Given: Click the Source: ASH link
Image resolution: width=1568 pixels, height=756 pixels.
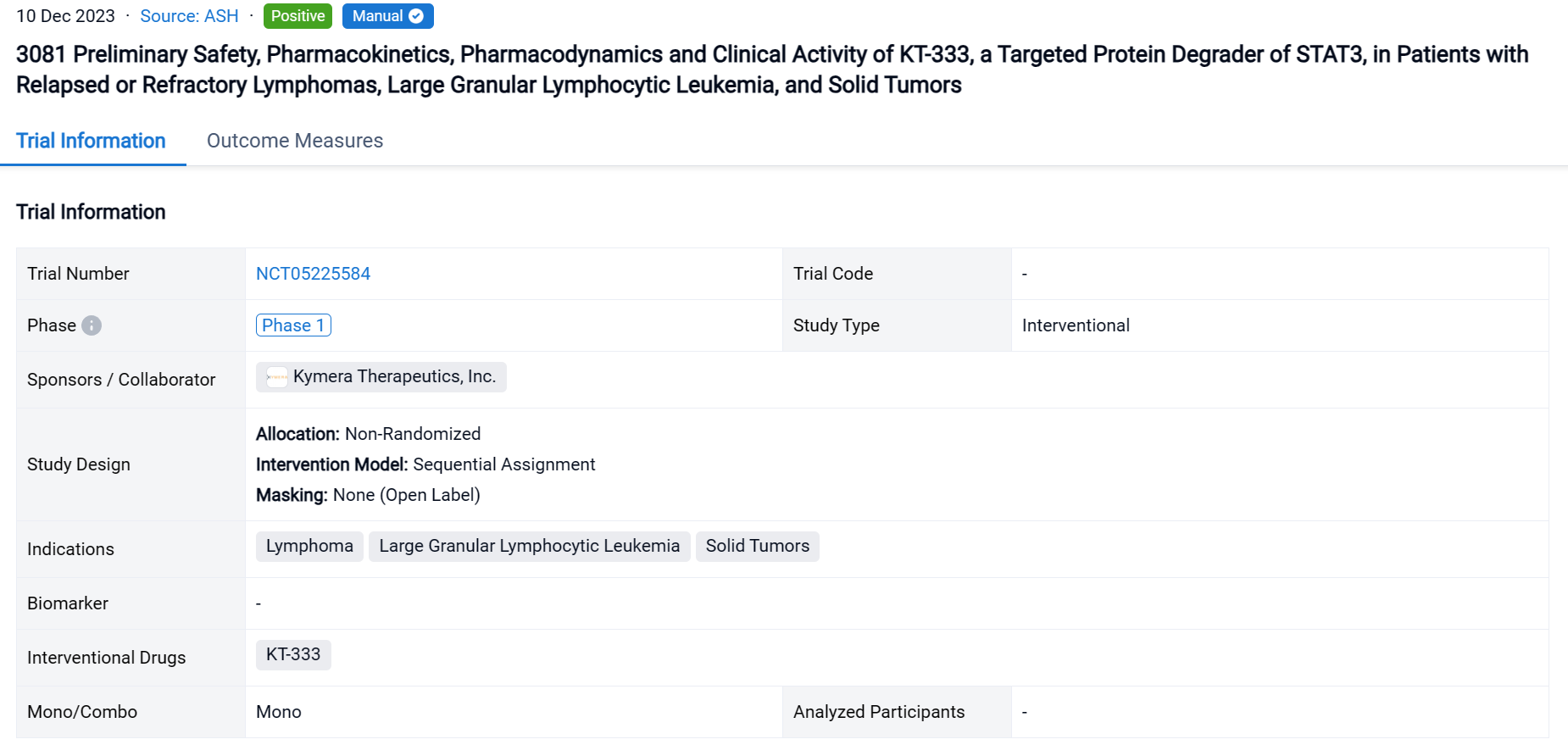Looking at the screenshot, I should tap(189, 16).
